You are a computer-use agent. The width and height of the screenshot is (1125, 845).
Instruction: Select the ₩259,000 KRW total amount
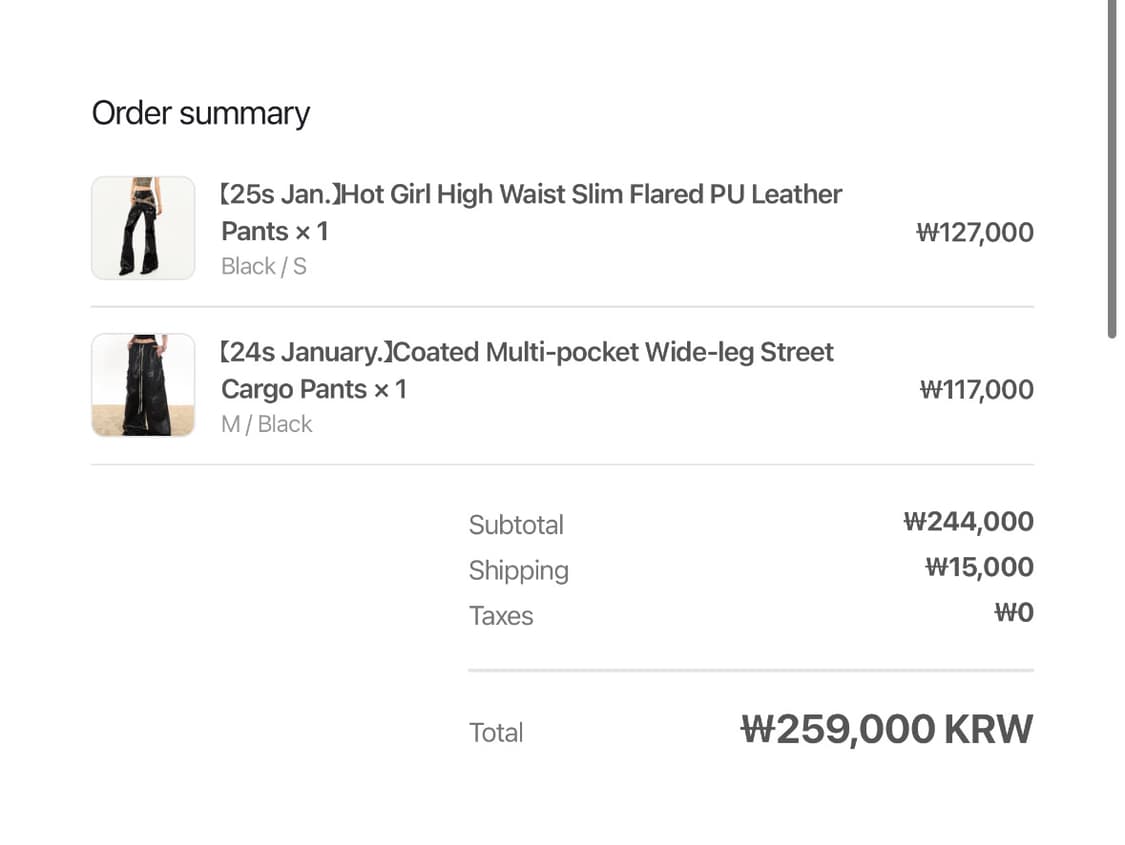click(x=886, y=730)
